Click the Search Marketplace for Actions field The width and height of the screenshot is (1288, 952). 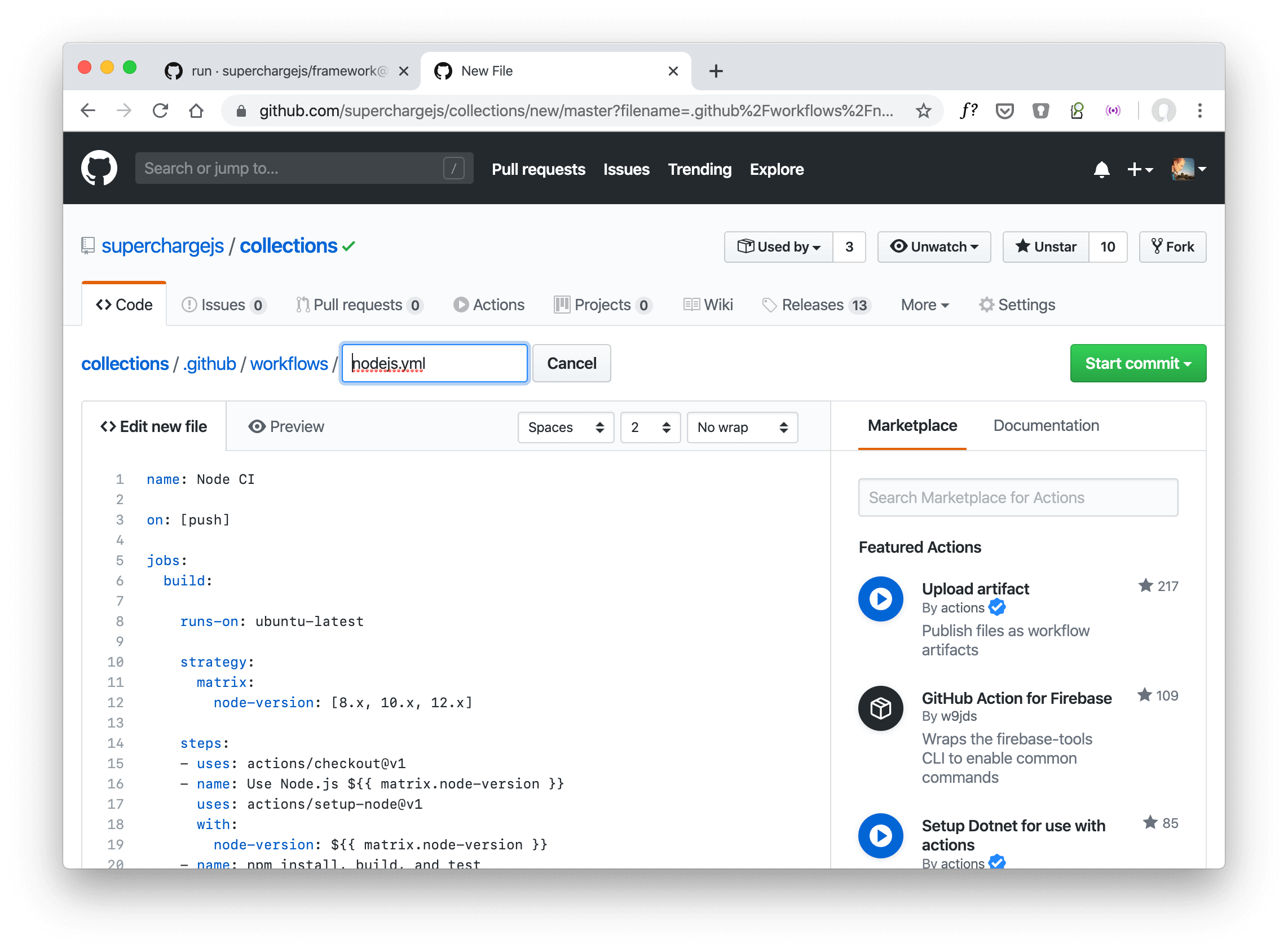(x=1018, y=497)
